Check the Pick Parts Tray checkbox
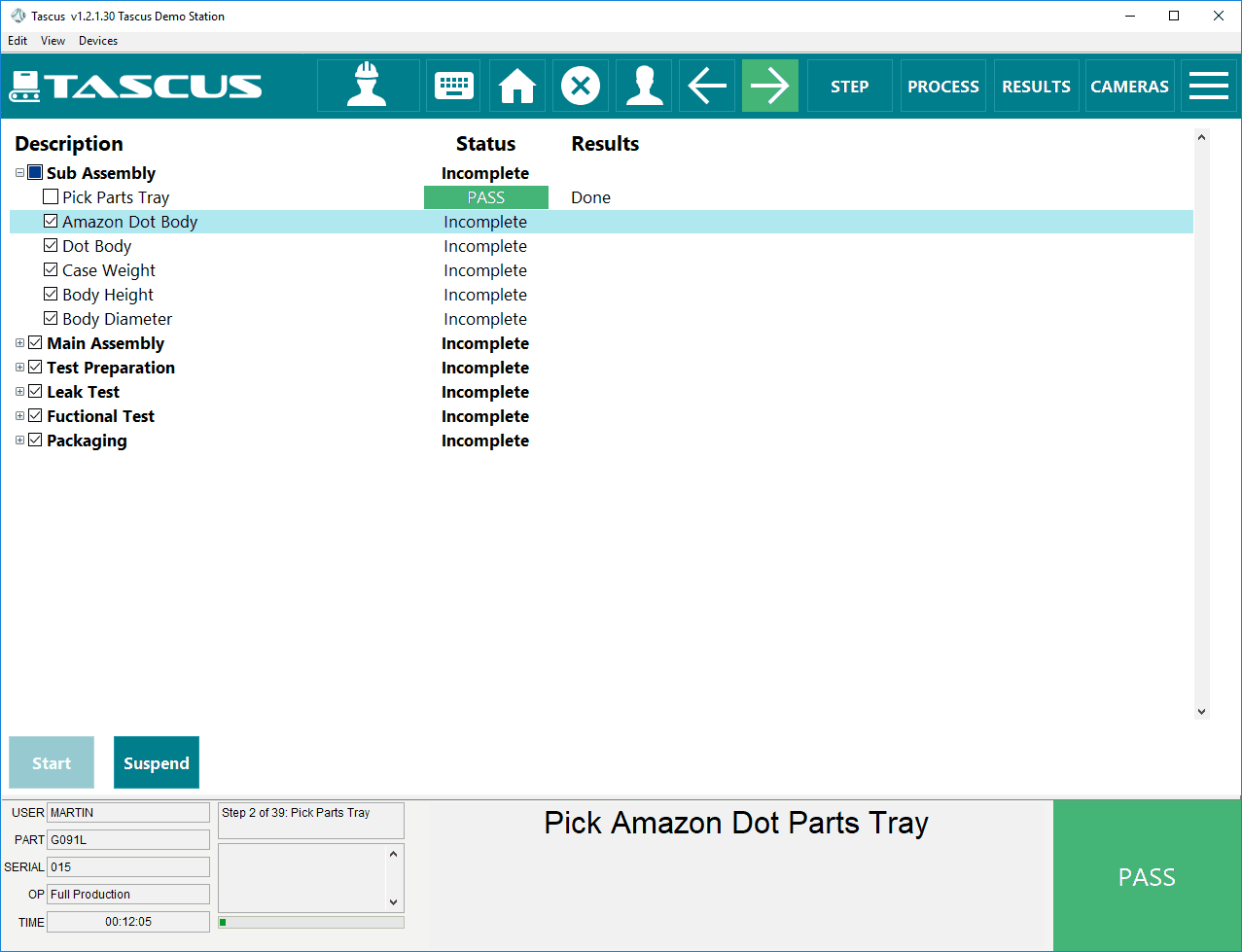The image size is (1242, 952). pyautogui.click(x=51, y=196)
